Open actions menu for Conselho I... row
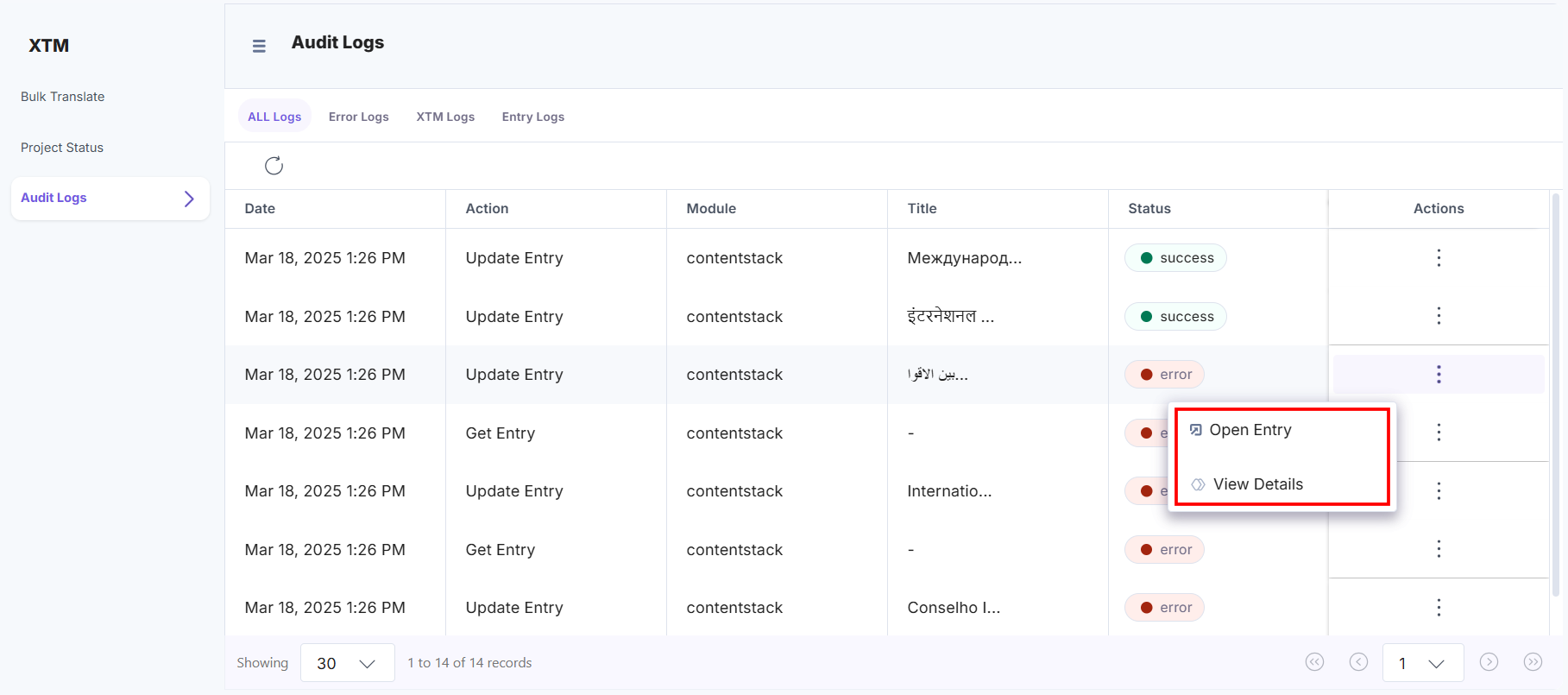 pyautogui.click(x=1439, y=607)
